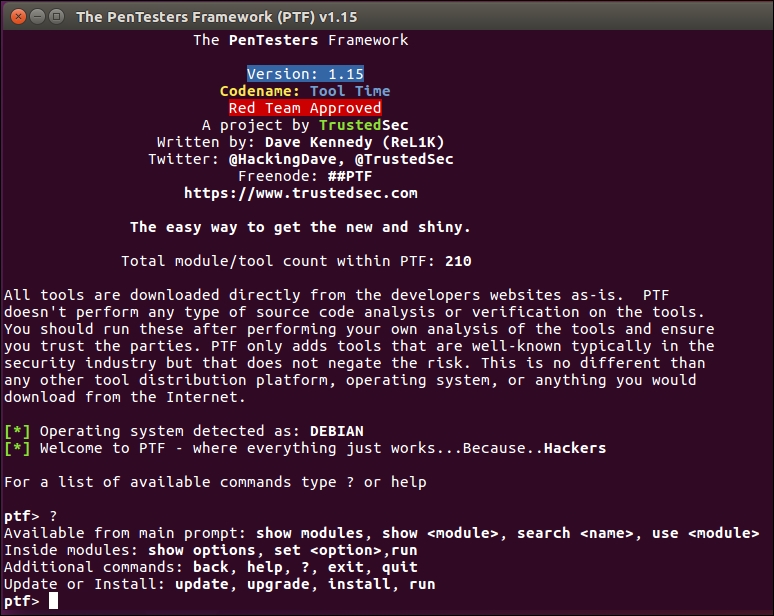Click the Red Team Approved banner
The image size is (774, 616).
pos(305,108)
